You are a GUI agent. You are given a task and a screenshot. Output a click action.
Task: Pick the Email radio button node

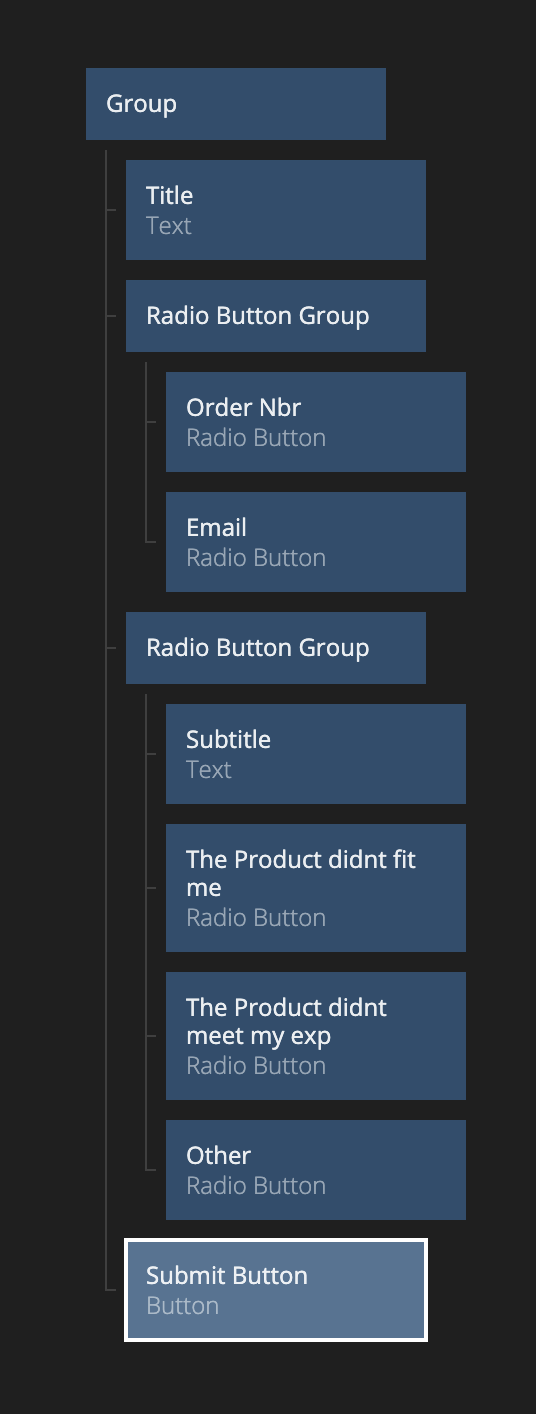click(316, 542)
